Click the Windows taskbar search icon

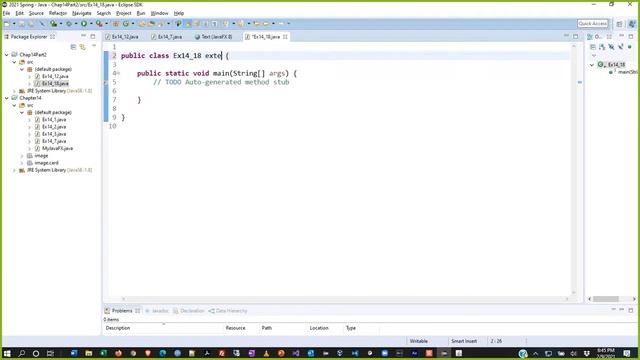point(22,353)
